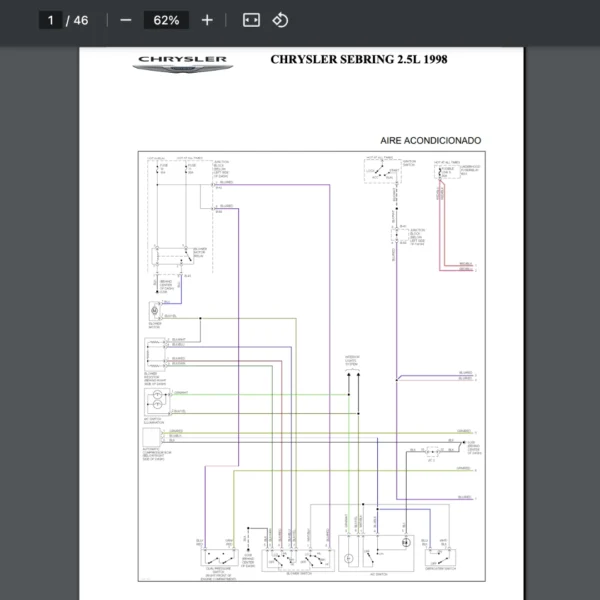Click the zoom in plus button
The image size is (600, 600).
(x=207, y=20)
